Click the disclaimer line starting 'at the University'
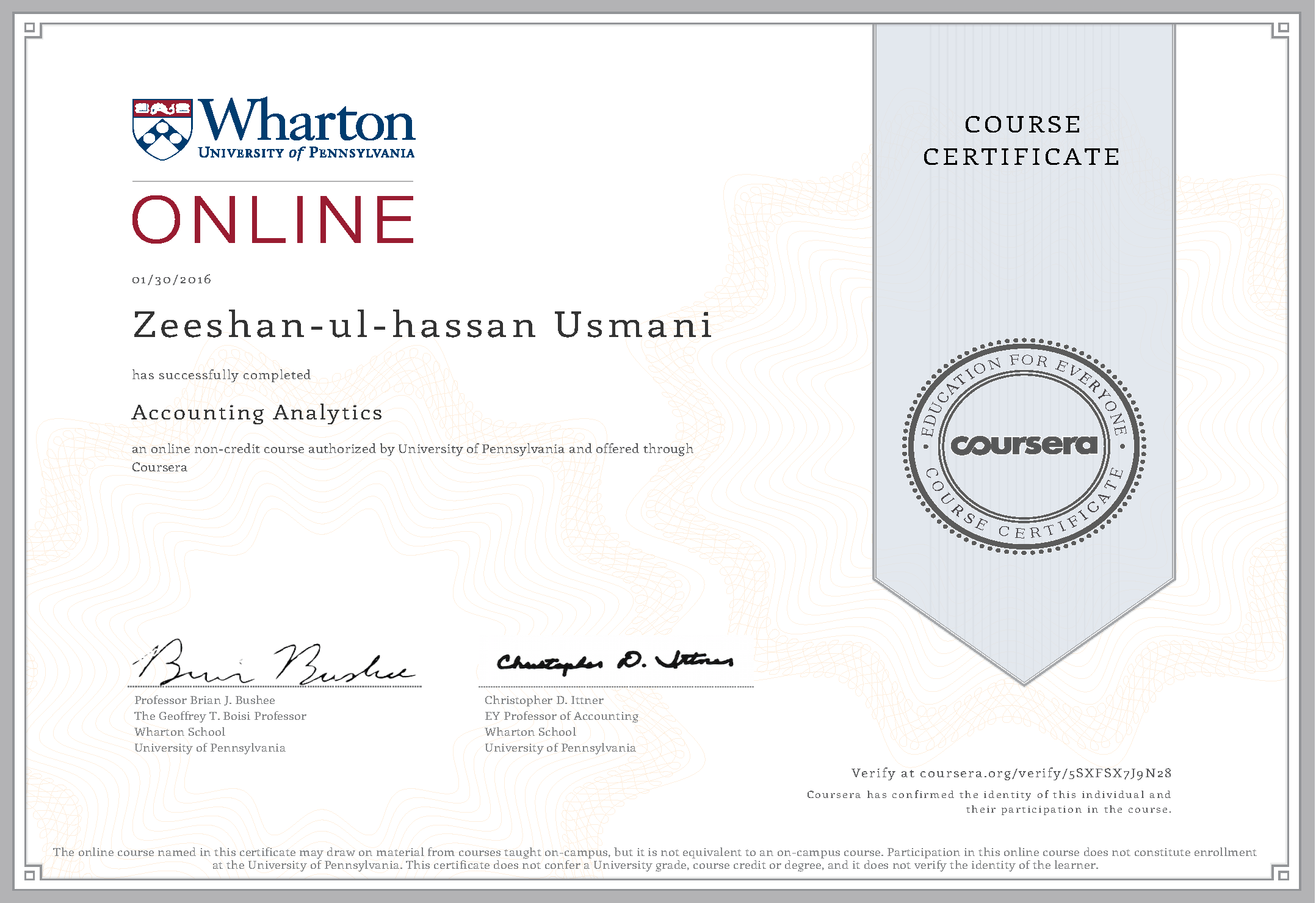The width and height of the screenshot is (1316, 903). [655, 865]
